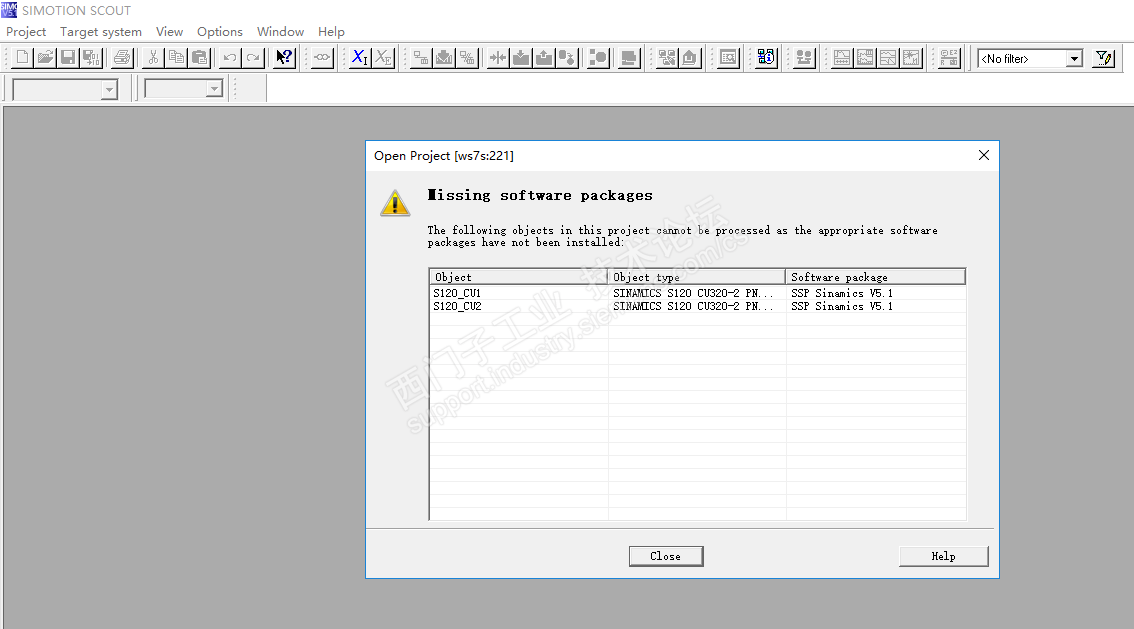Image resolution: width=1134 pixels, height=629 pixels.
Task: Select the S120_CU1 row
Action: coord(697,293)
